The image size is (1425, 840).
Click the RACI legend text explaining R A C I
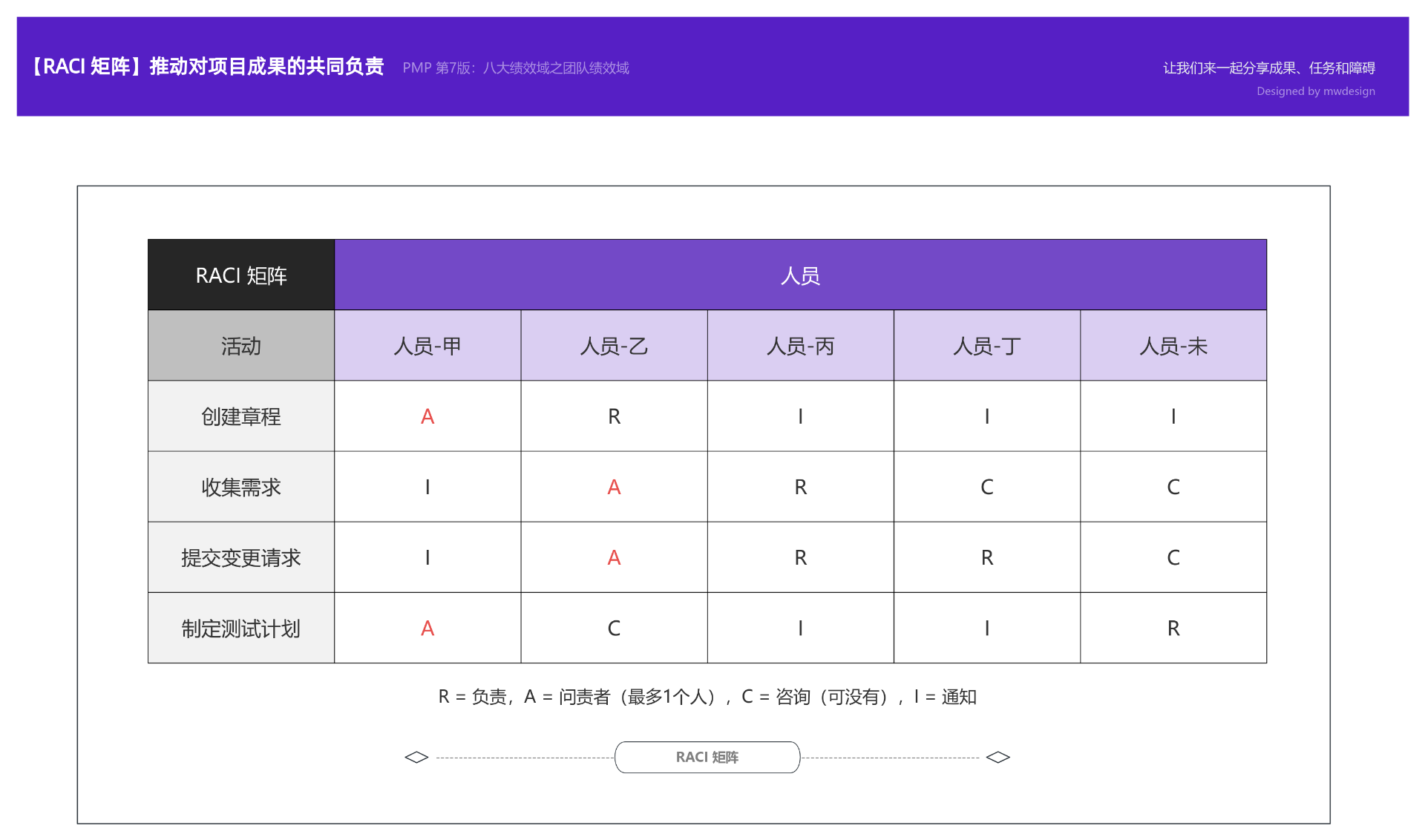point(707,697)
